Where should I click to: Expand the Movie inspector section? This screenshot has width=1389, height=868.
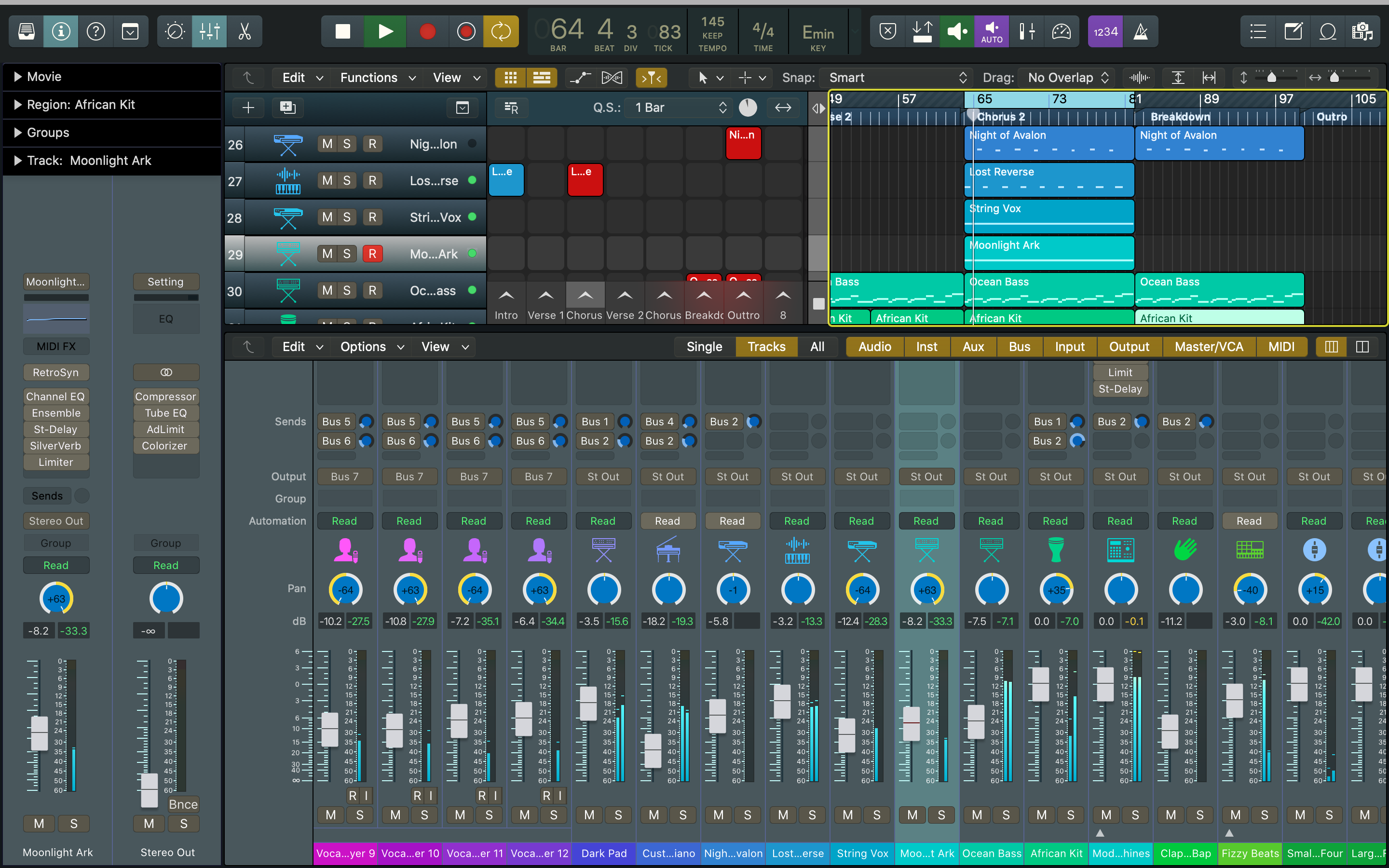(x=18, y=76)
